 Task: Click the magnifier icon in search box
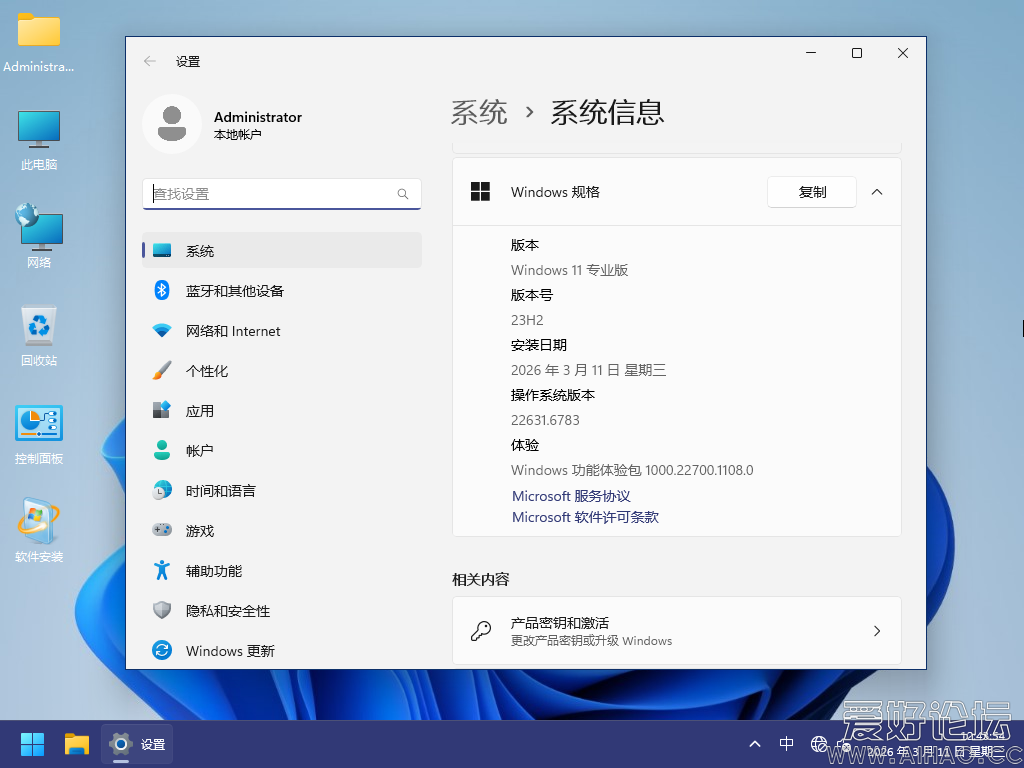tap(403, 194)
